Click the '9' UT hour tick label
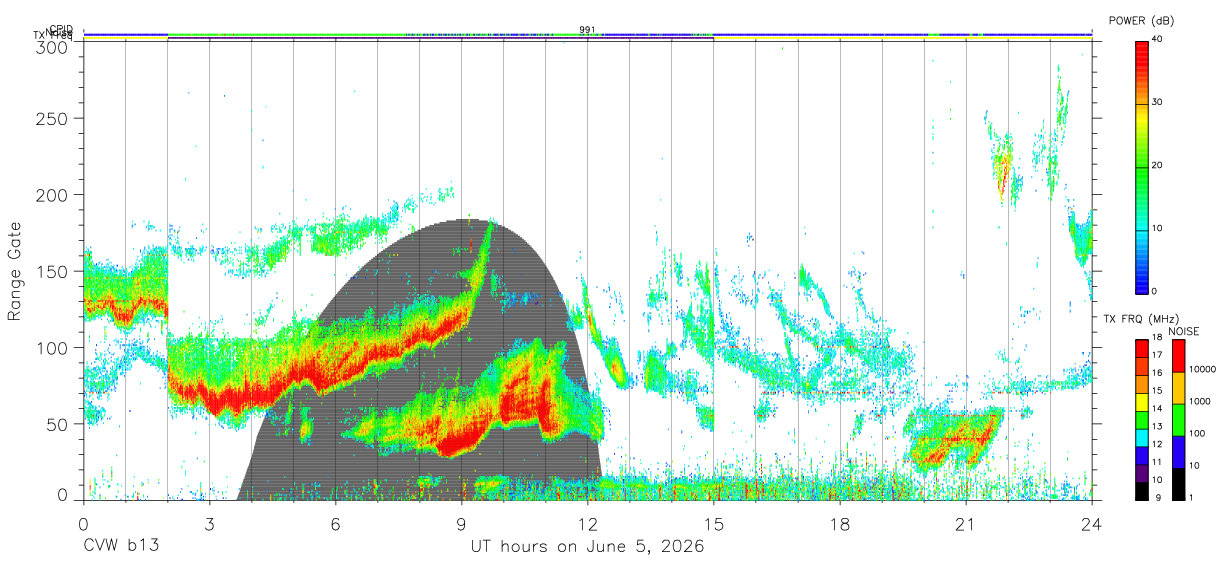This screenshot has height=567, width=1228. [461, 523]
